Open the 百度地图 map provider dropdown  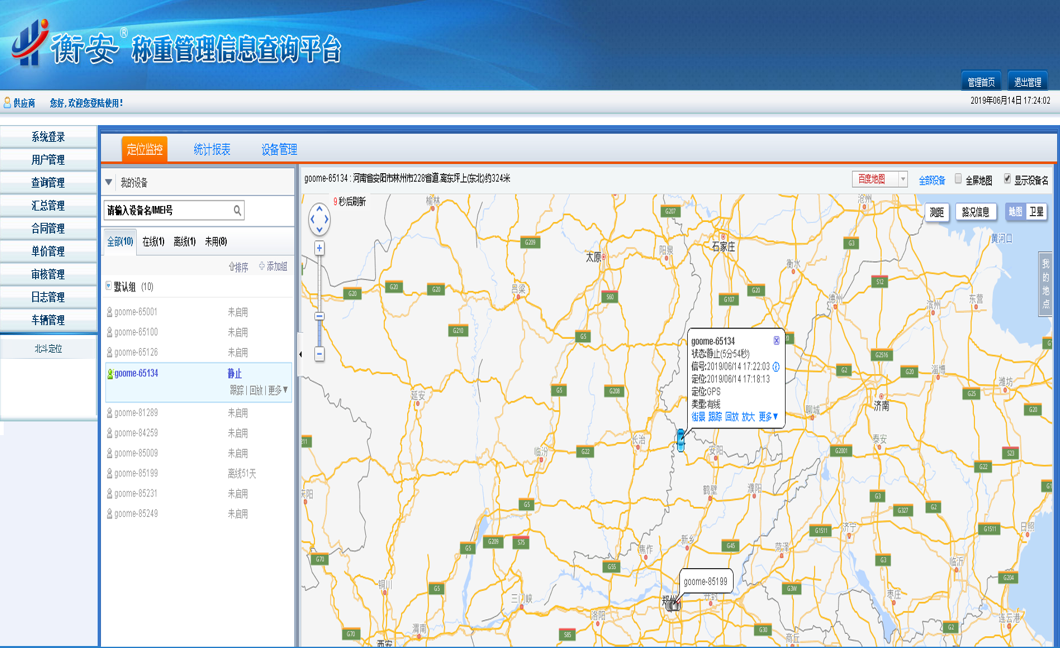point(902,180)
